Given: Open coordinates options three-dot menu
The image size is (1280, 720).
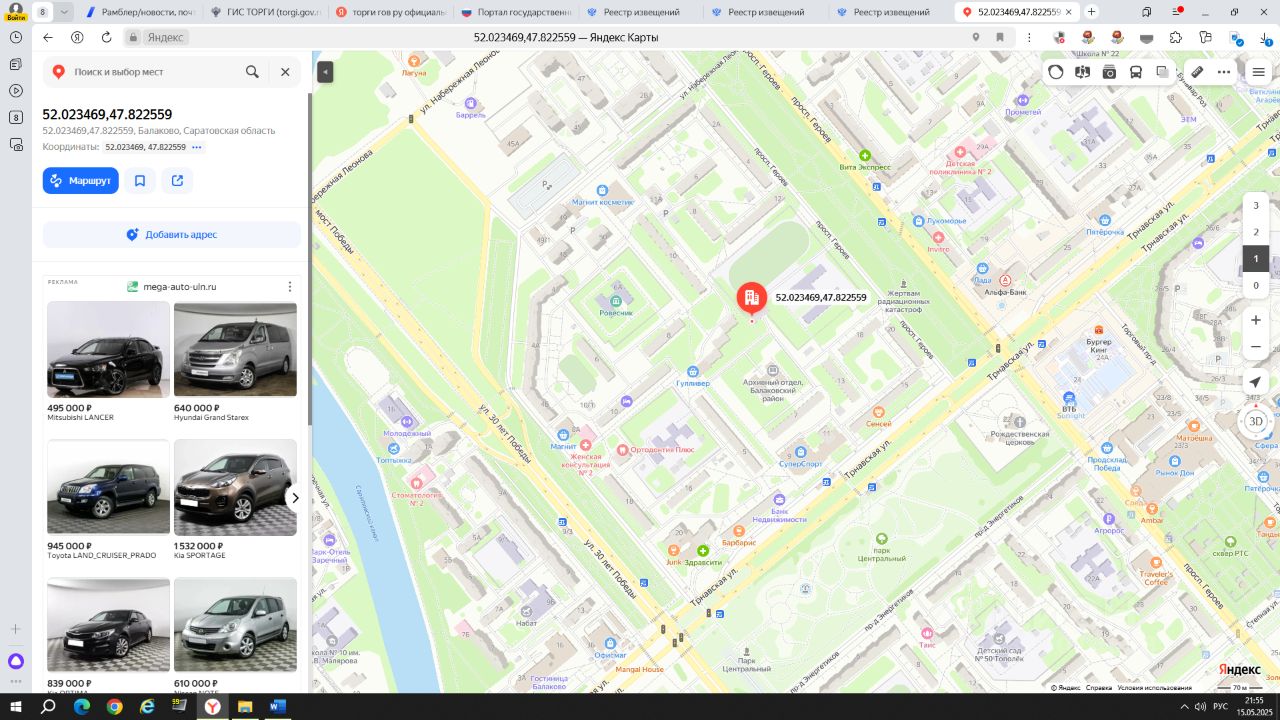Looking at the screenshot, I should [x=197, y=147].
